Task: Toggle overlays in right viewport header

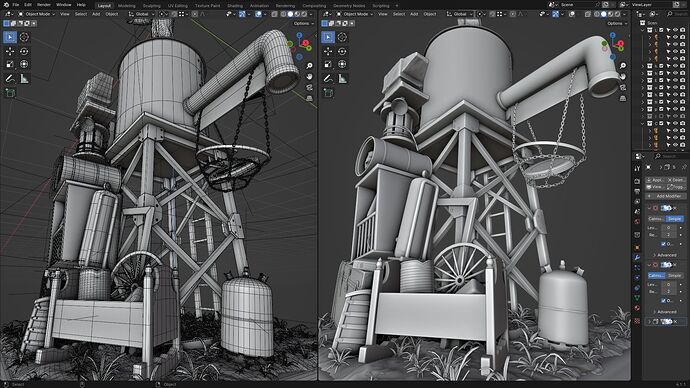Action: [x=572, y=14]
